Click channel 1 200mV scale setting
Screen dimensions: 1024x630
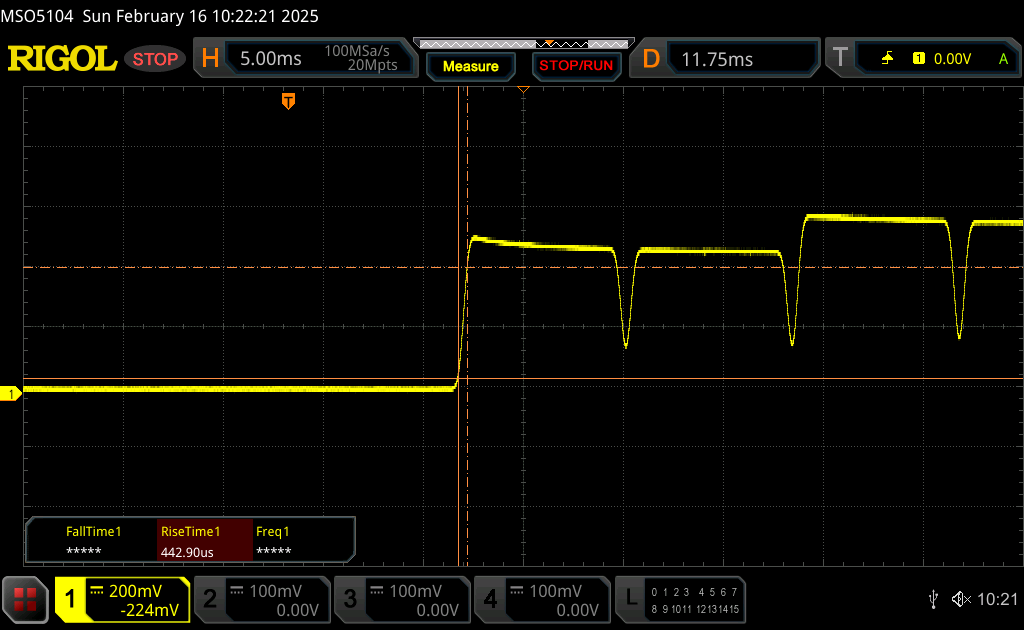coord(135,591)
